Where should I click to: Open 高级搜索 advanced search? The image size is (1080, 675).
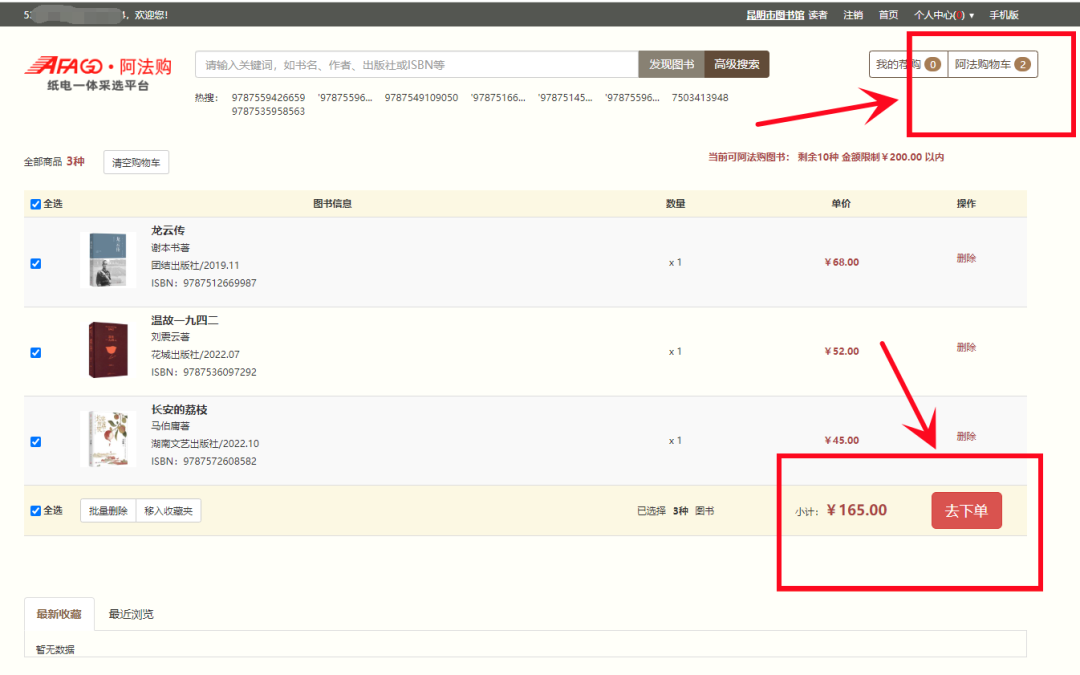click(737, 65)
